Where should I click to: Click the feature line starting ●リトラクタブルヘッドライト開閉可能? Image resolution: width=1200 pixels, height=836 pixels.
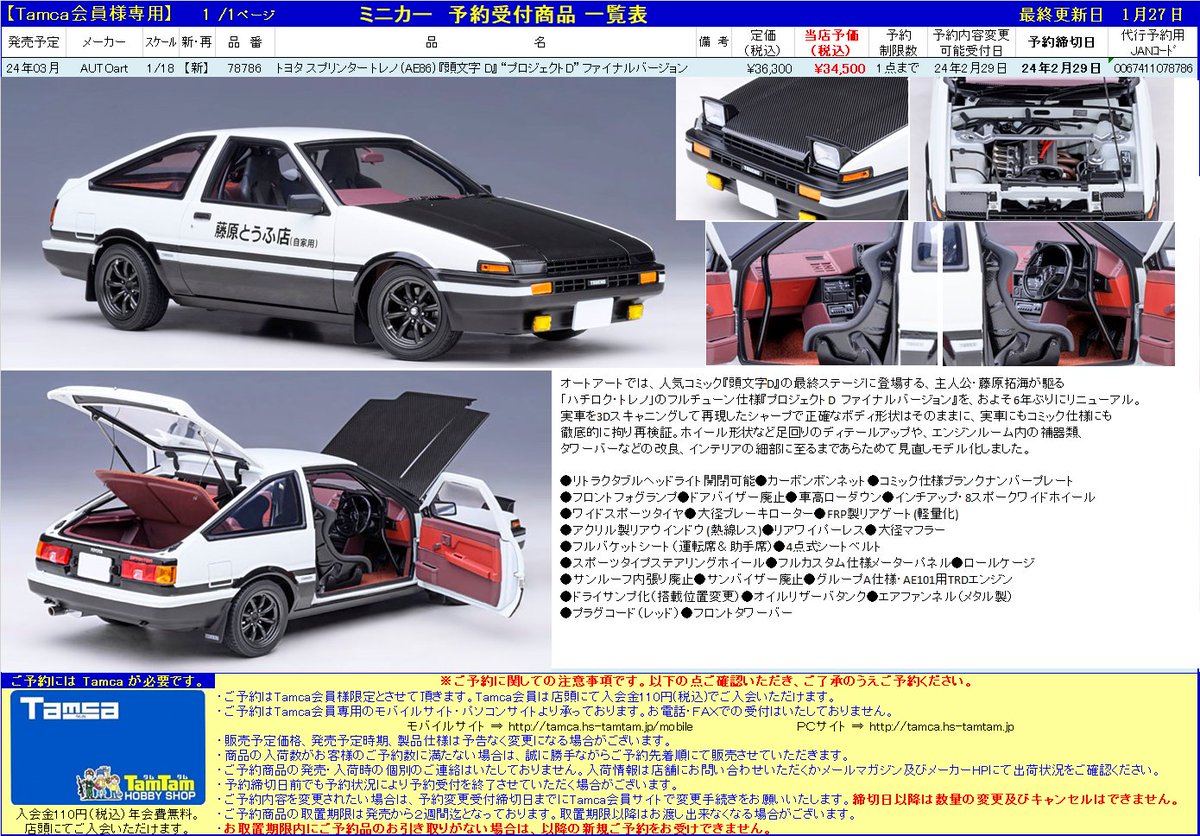[817, 481]
